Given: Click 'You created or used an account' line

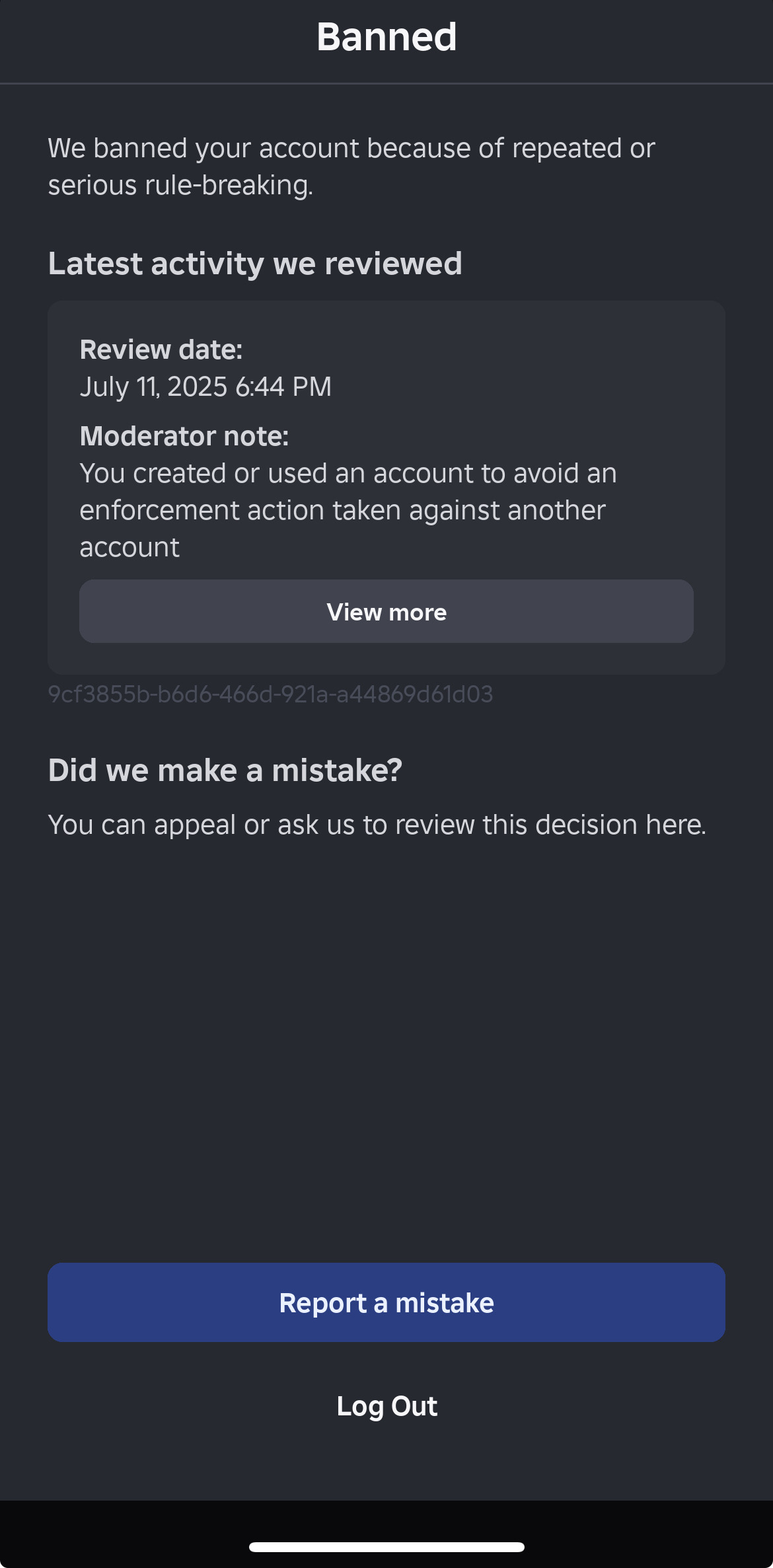Looking at the screenshot, I should pyautogui.click(x=348, y=473).
